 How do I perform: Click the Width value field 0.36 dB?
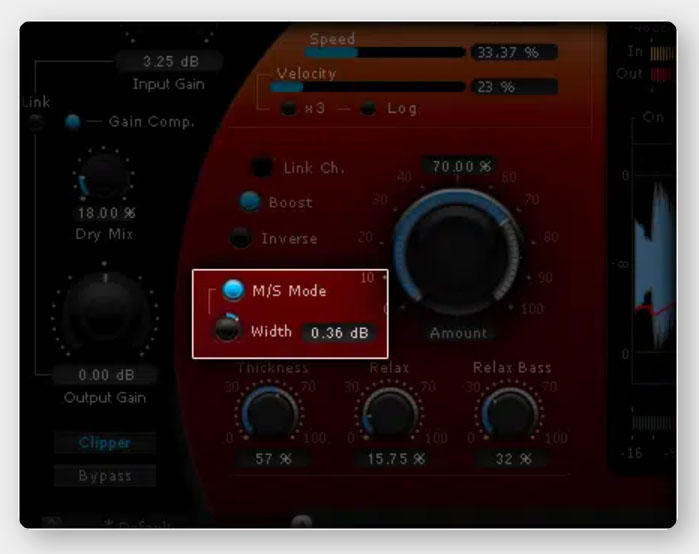[x=339, y=332]
